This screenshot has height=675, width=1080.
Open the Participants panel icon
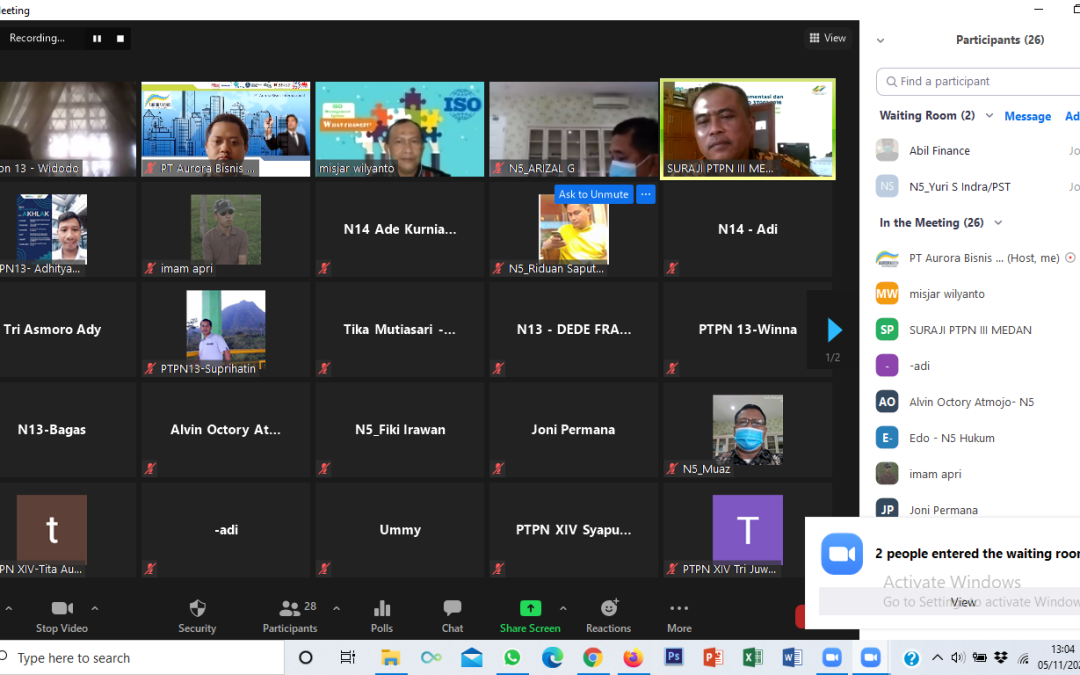(290, 609)
